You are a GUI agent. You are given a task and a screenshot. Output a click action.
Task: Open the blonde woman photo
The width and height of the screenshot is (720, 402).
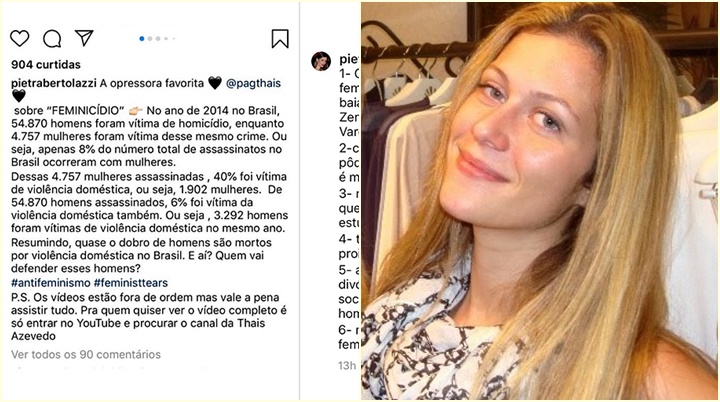540,201
